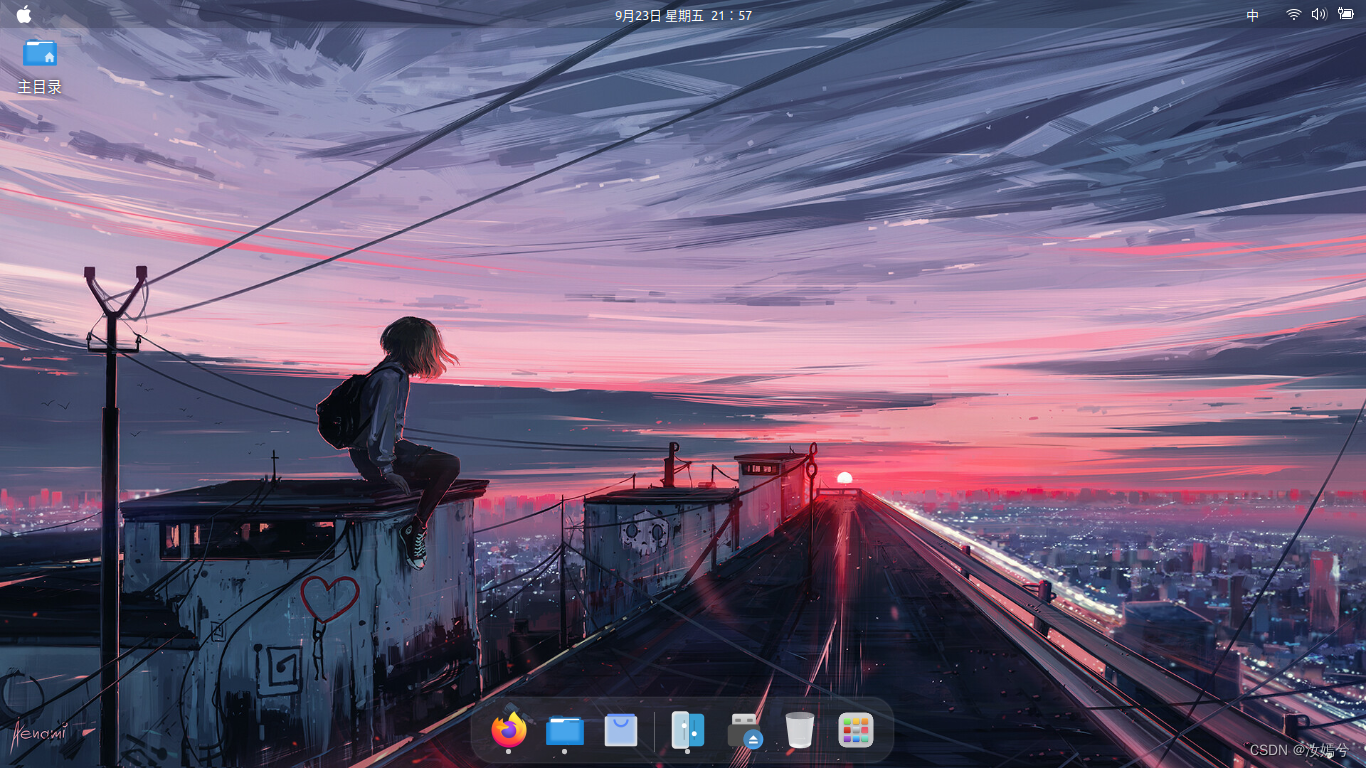Show the applications grid launcher
The width and height of the screenshot is (1366, 768).
[x=856, y=730]
